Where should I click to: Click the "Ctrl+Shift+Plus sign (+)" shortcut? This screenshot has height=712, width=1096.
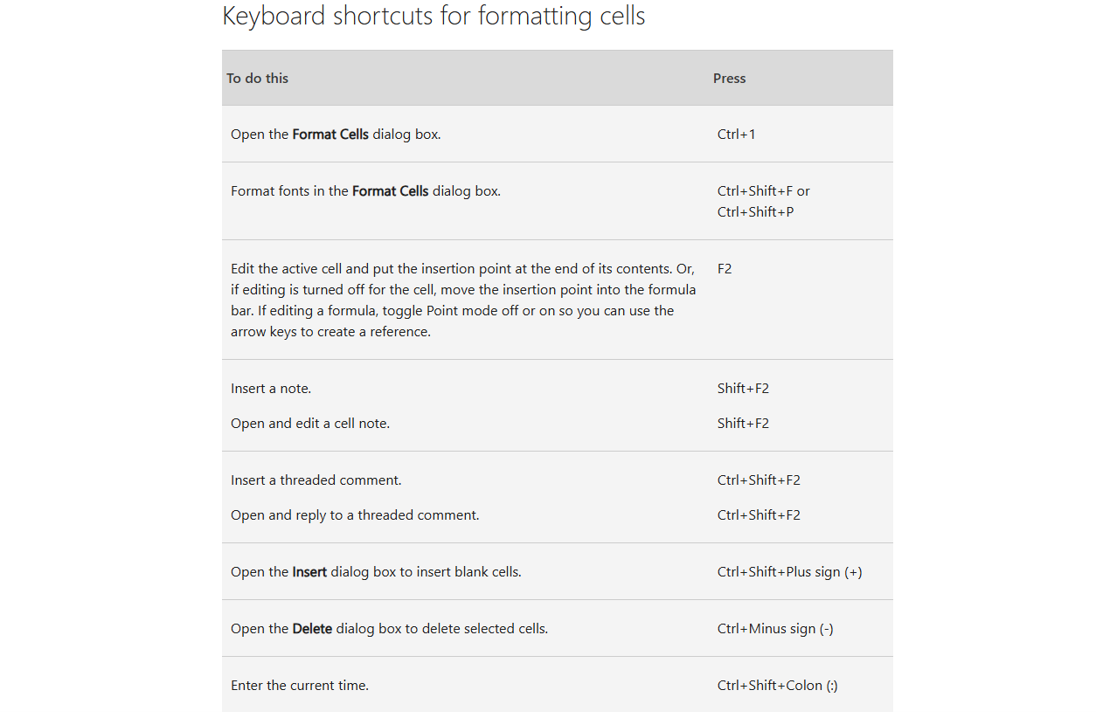point(789,572)
